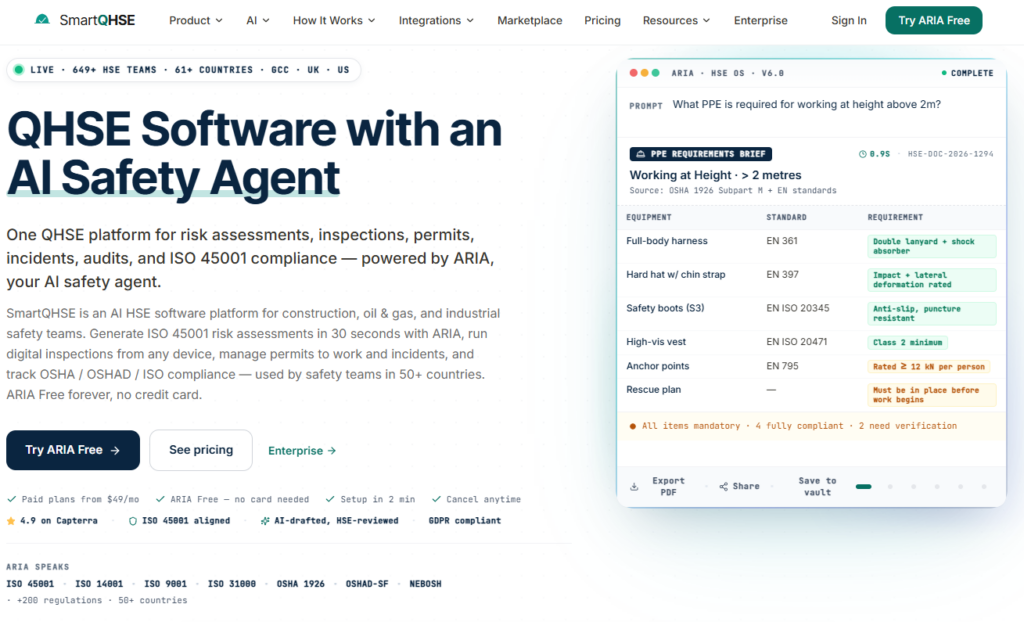The height and width of the screenshot is (622, 1024).
Task: Expand the Resources dropdown menu
Action: pyautogui.click(x=676, y=20)
